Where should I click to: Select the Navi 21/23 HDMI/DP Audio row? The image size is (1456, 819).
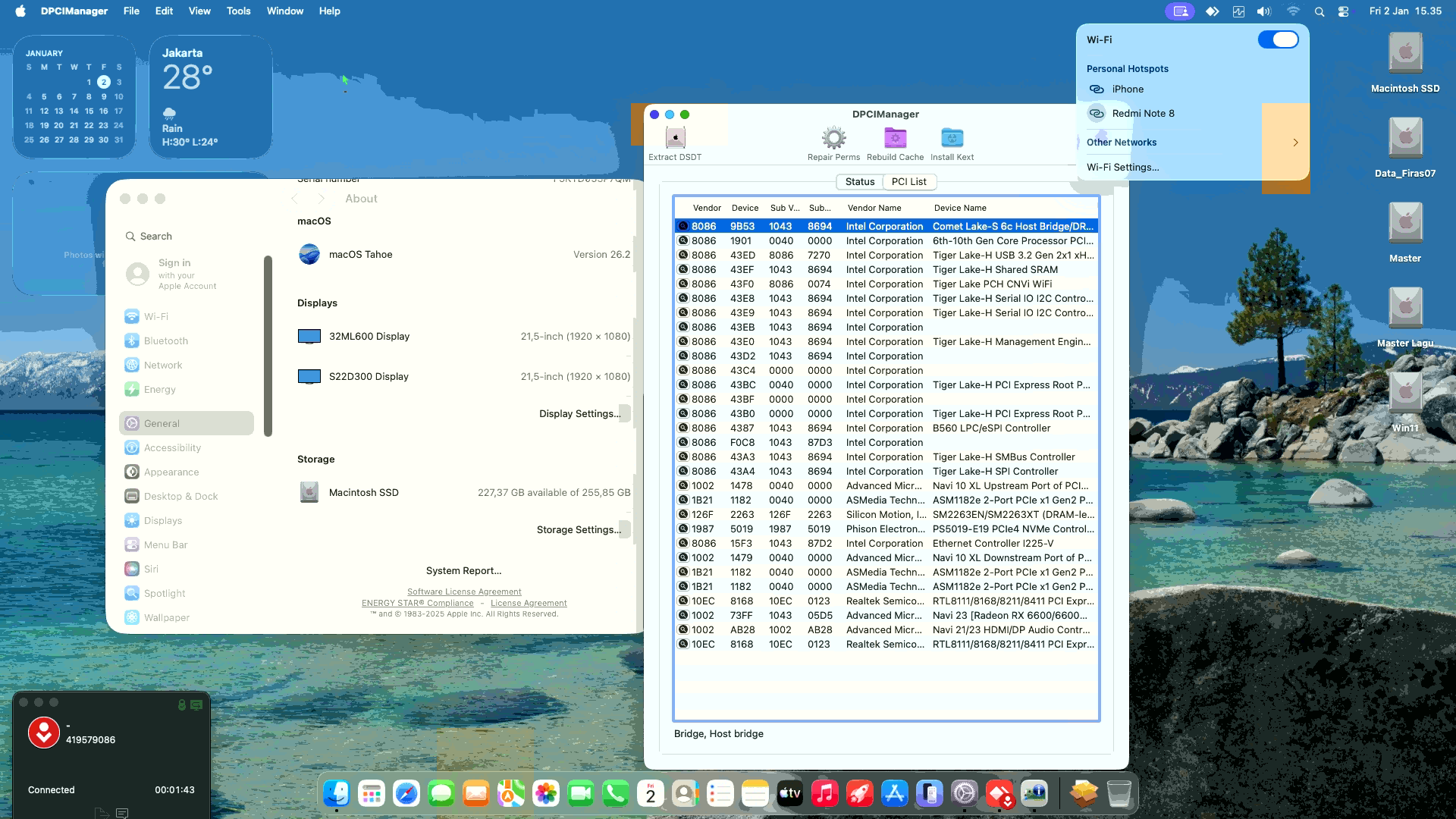click(x=886, y=630)
